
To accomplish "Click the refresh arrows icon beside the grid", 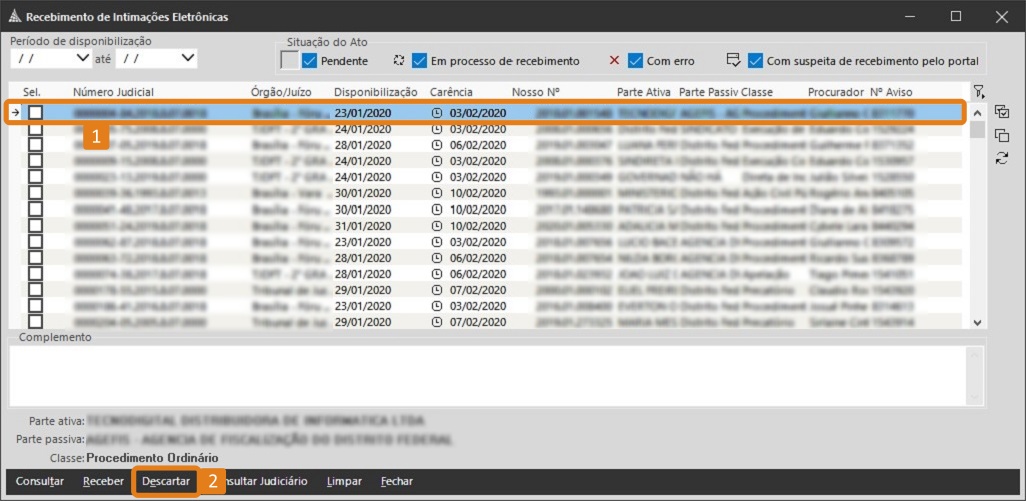I will coord(1002,159).
